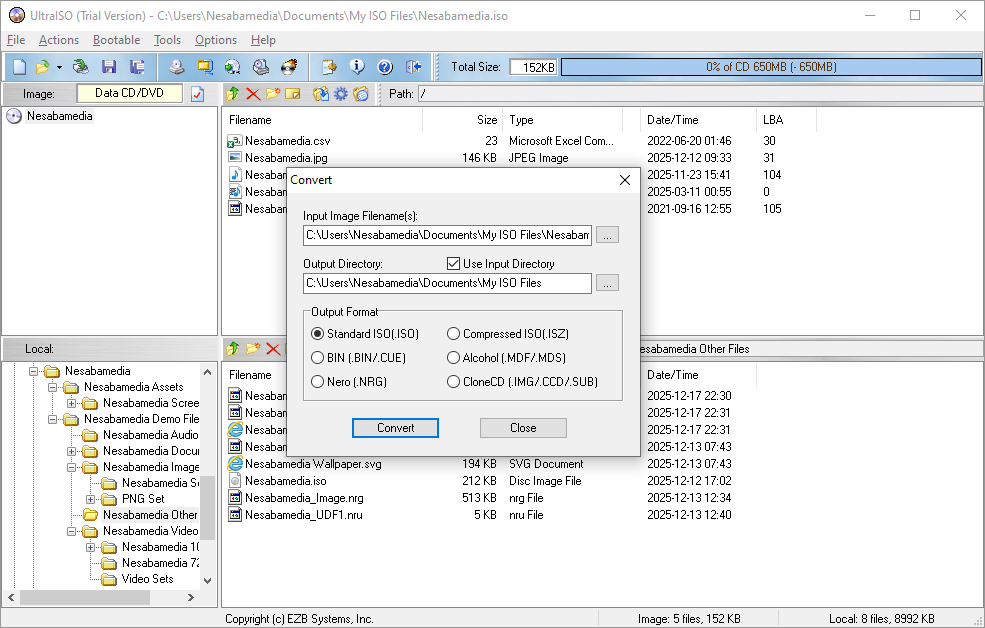Choose the BIN (.BIN/.CUE) output format
The image size is (985, 628).
[x=318, y=358]
